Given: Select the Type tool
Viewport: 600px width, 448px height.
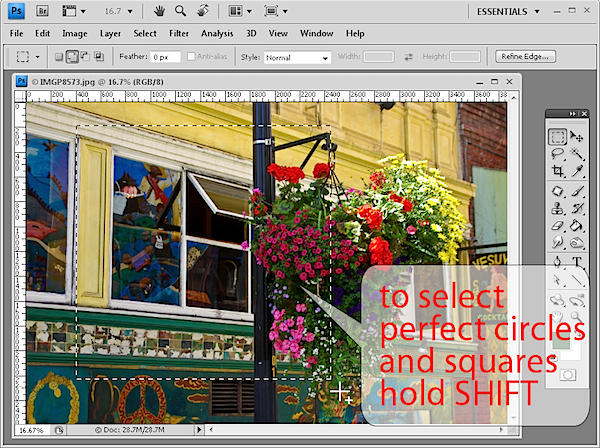Looking at the screenshot, I should click(577, 261).
